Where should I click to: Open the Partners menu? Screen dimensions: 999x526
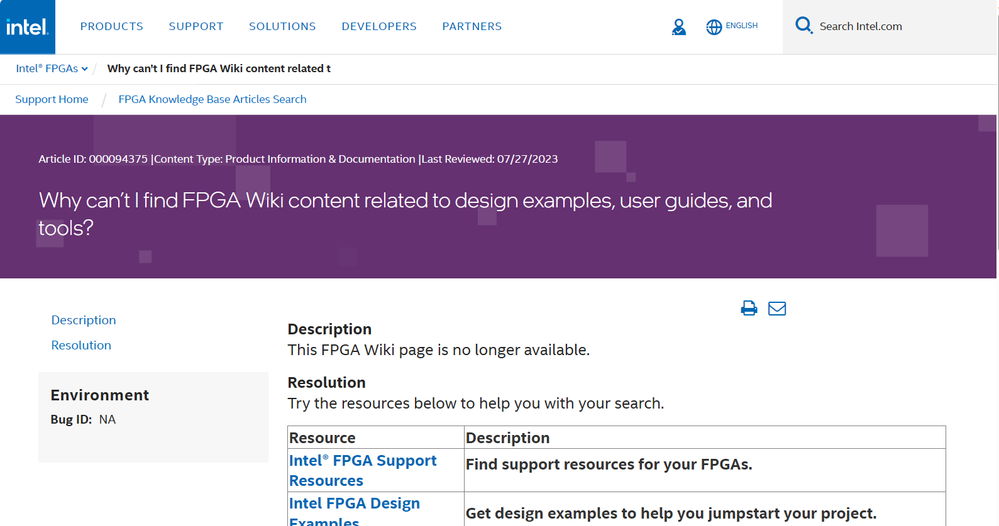(x=472, y=26)
